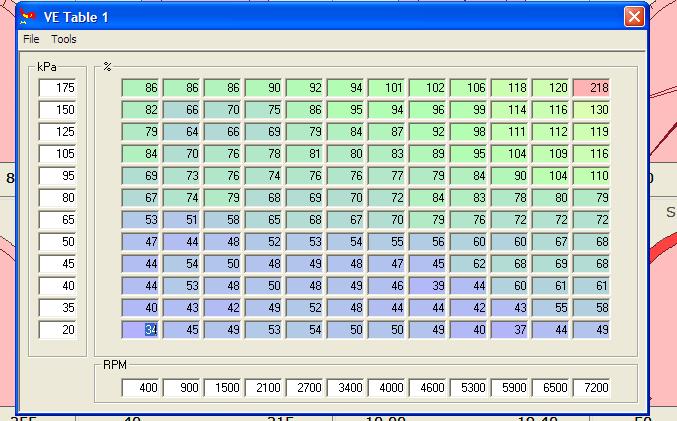Close the VE Table 1 window

pyautogui.click(x=634, y=17)
